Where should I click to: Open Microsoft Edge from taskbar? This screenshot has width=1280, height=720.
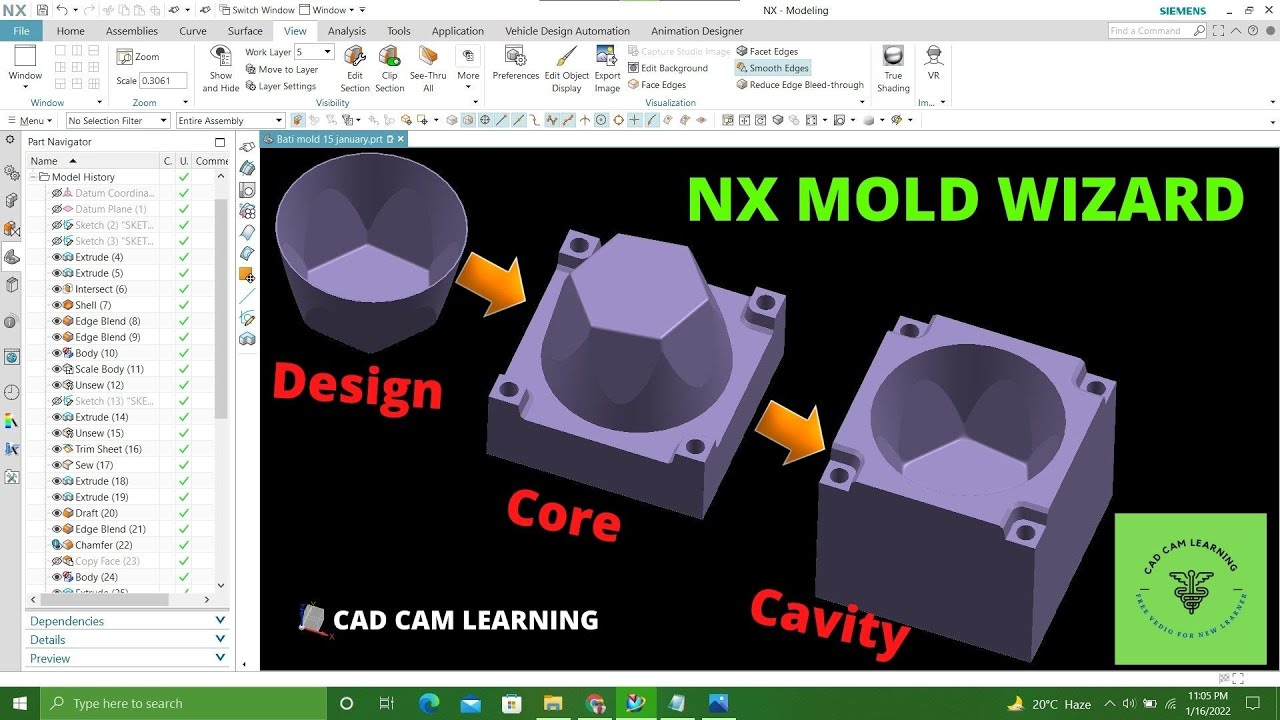pos(429,703)
